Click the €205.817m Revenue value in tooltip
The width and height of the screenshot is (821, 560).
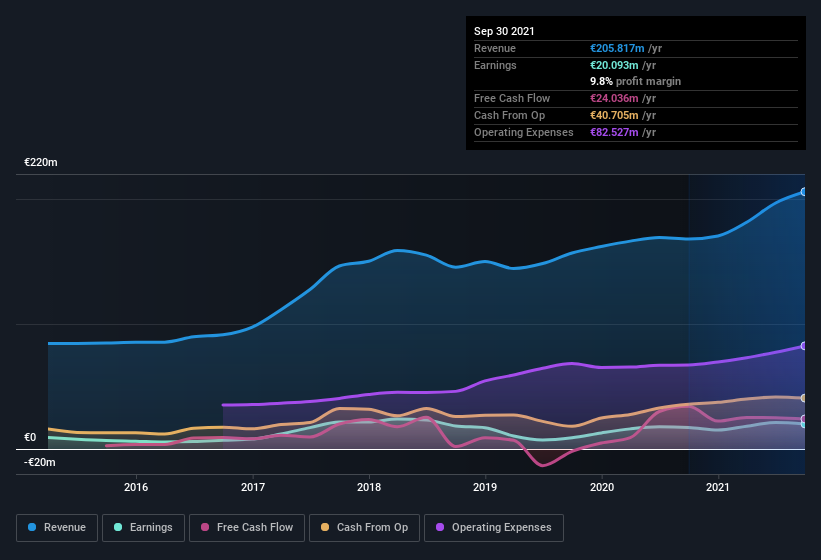coord(617,48)
